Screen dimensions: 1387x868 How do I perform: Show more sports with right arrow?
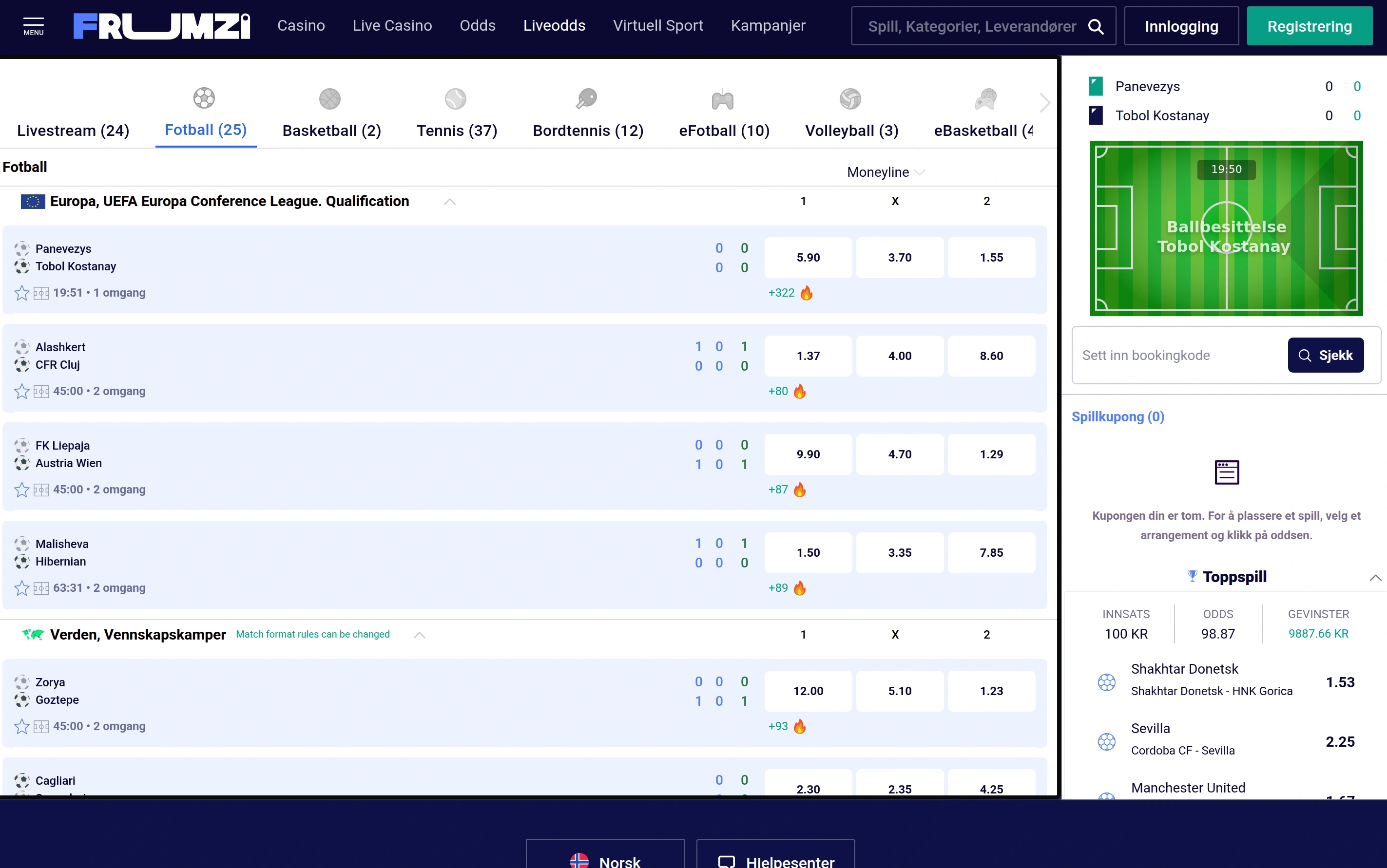(x=1045, y=103)
